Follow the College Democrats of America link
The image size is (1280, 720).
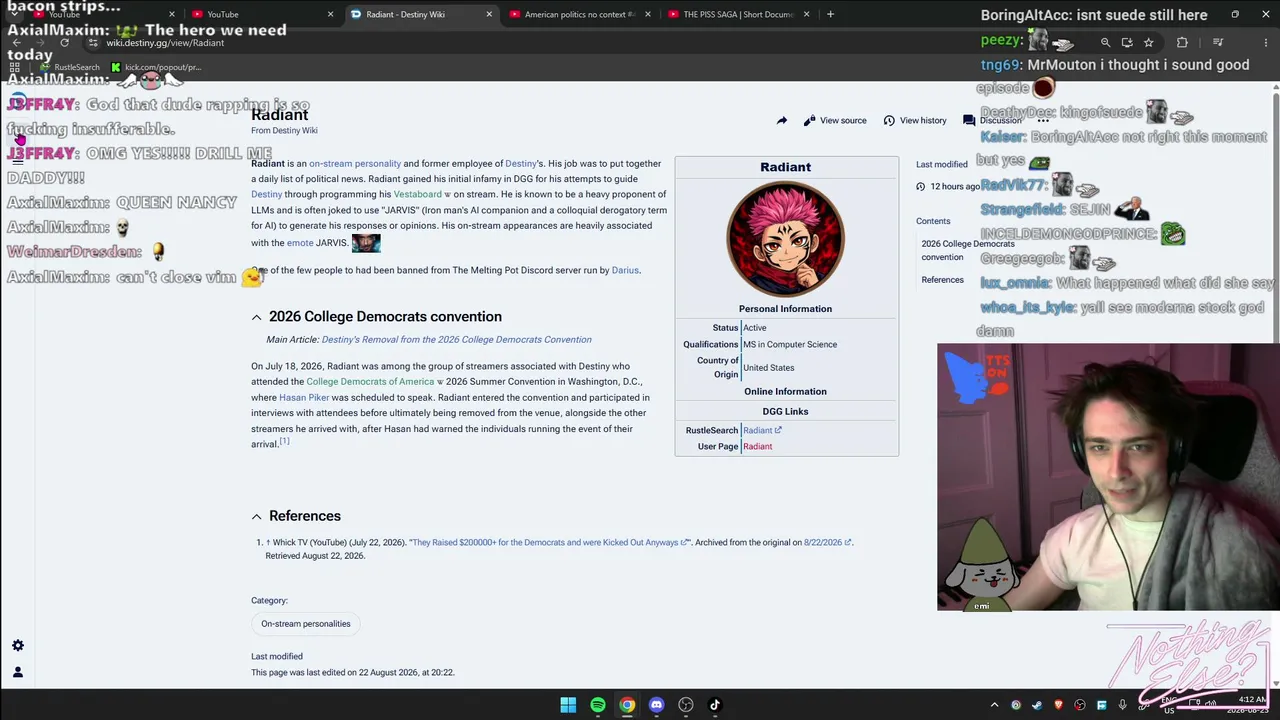click(370, 382)
